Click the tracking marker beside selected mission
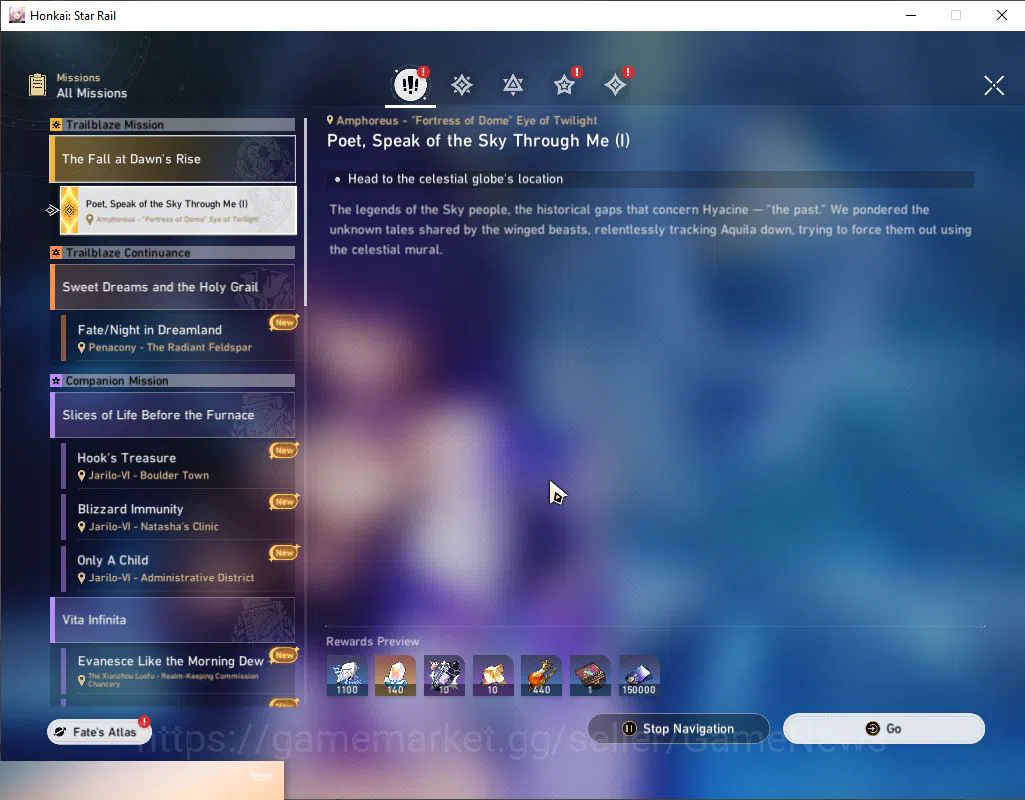Screen dimensions: 1025x800 (52, 210)
